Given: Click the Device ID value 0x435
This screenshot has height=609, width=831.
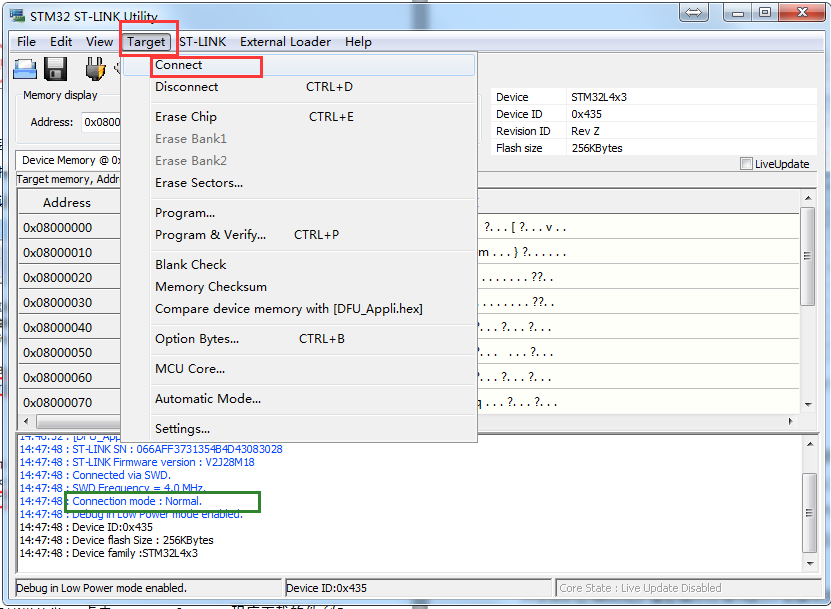Looking at the screenshot, I should (586, 114).
